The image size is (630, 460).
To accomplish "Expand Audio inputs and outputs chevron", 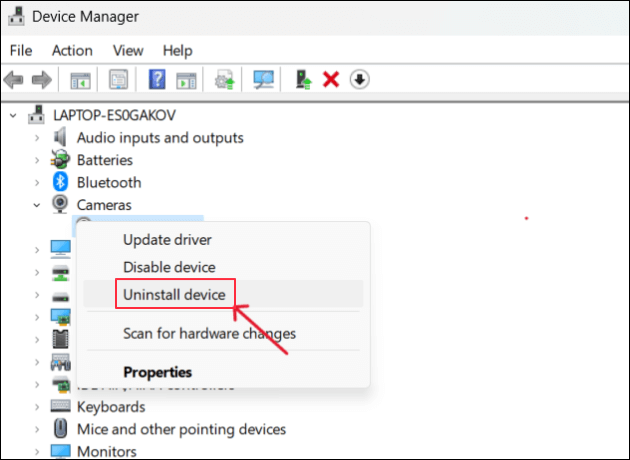I will click(37, 138).
